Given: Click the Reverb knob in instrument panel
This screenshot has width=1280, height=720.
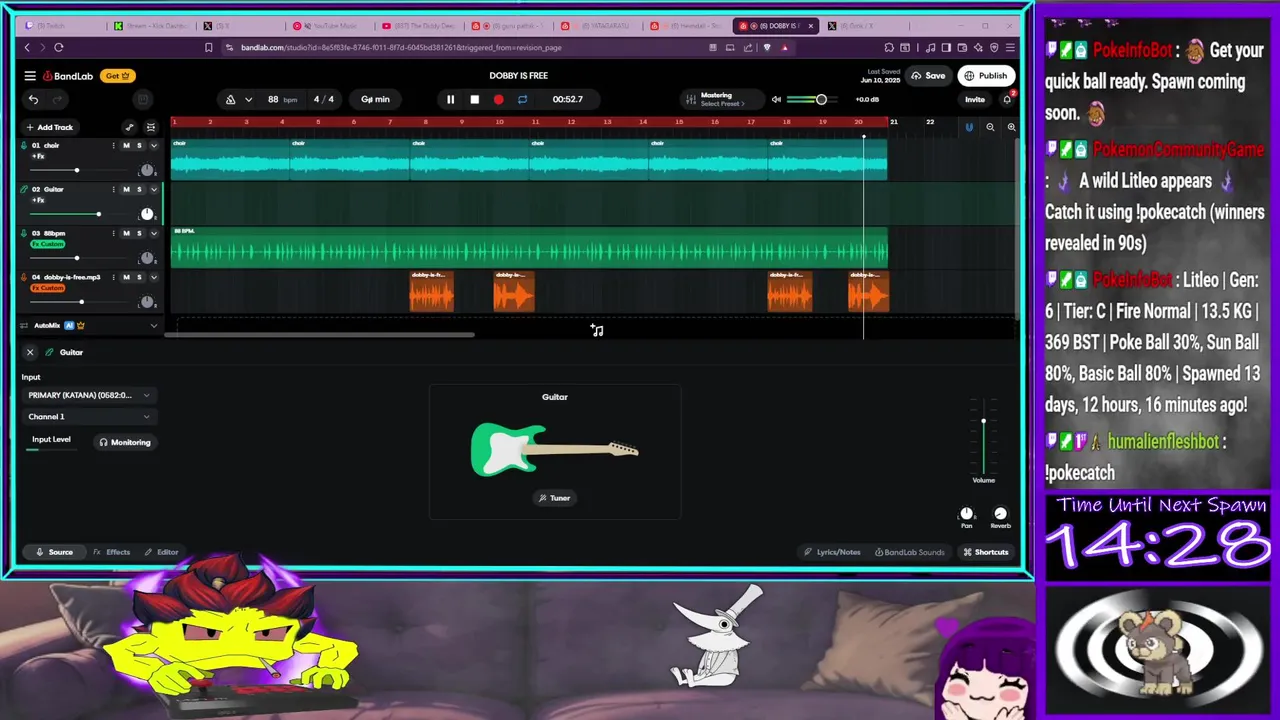Looking at the screenshot, I should [1000, 514].
